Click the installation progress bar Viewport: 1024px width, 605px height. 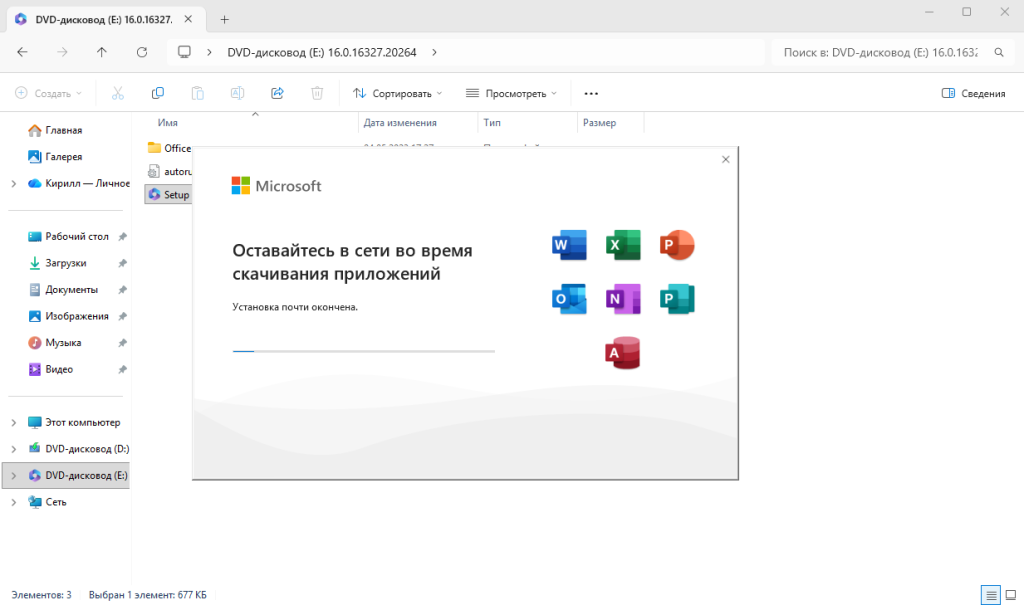[x=364, y=351]
